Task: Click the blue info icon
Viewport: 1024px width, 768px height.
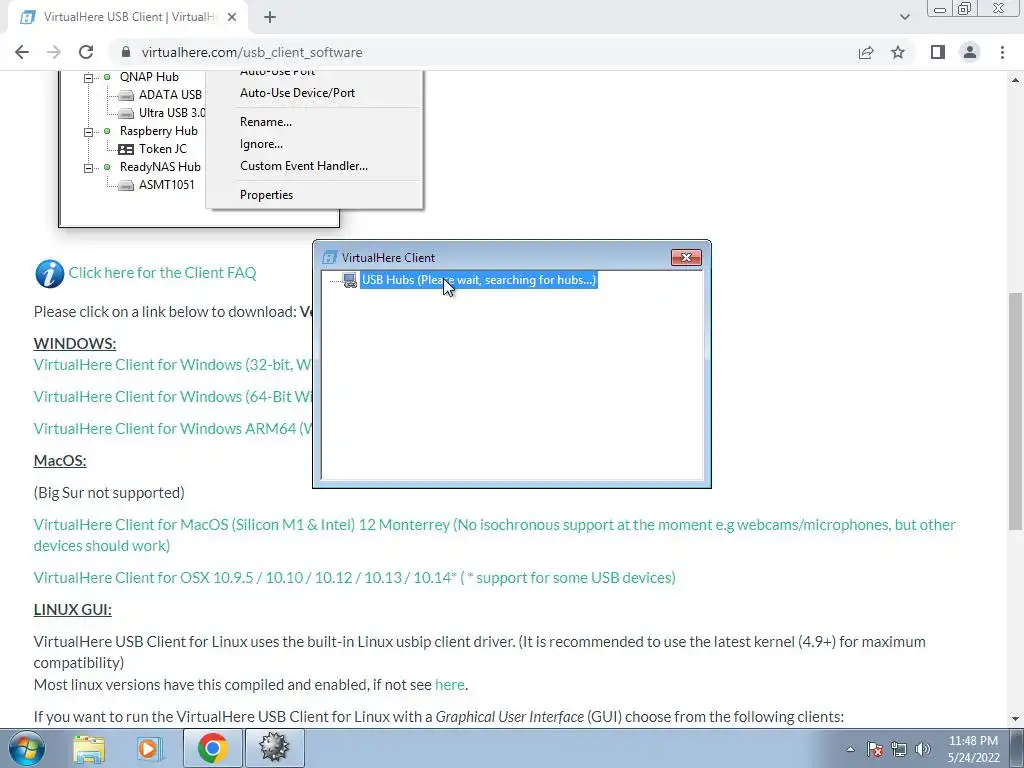Action: [x=50, y=274]
